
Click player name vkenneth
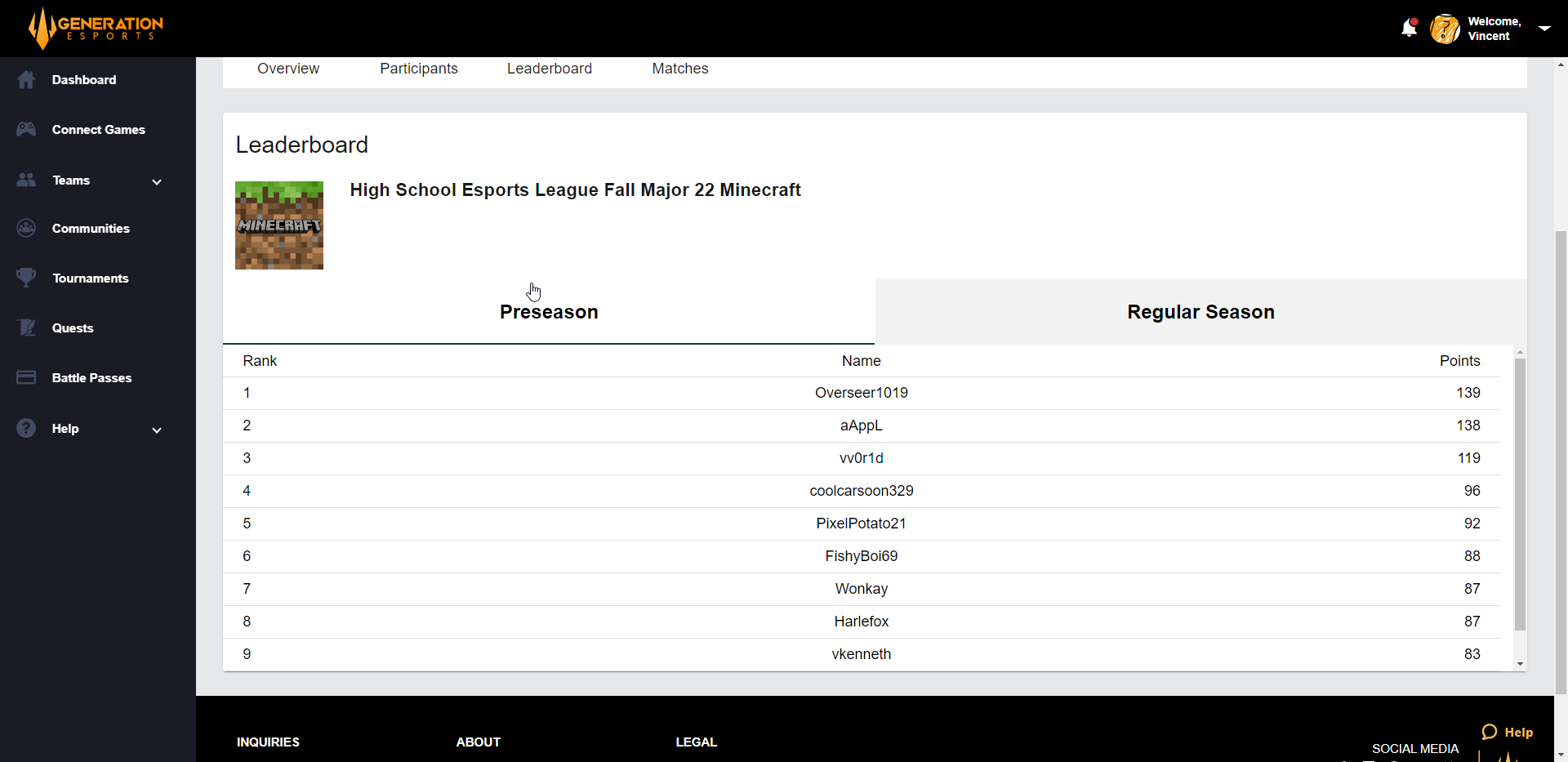[862, 654]
